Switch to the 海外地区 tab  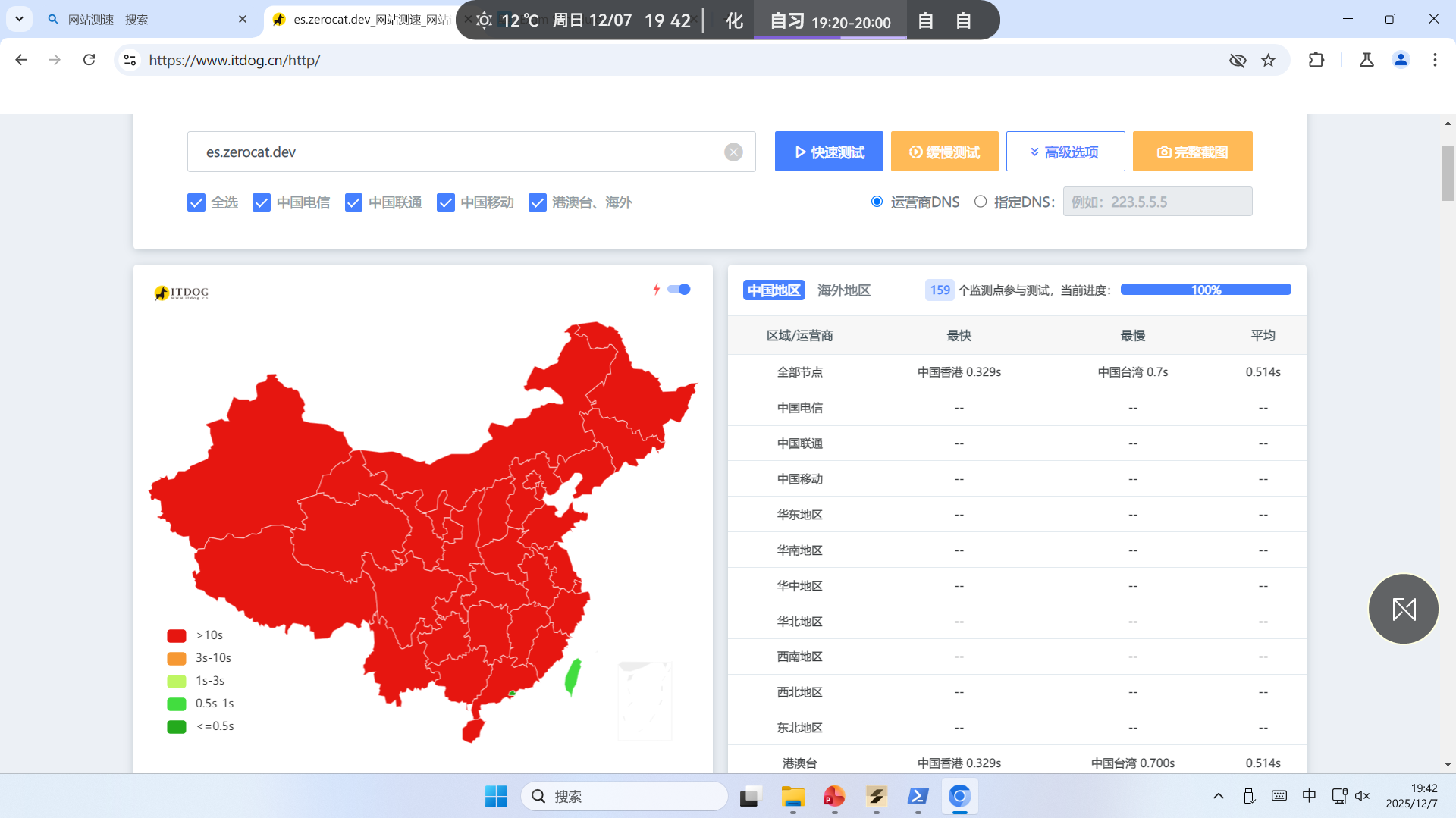843,290
